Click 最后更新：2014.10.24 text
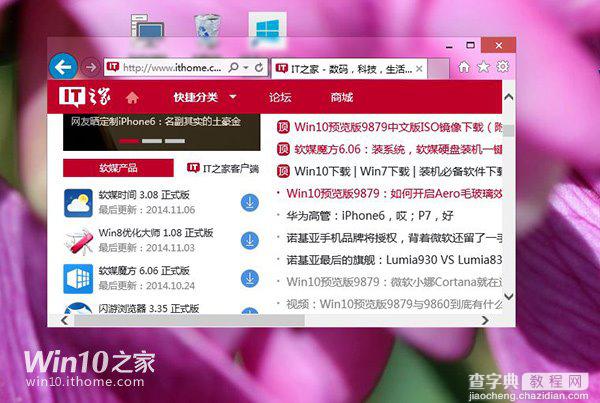Image resolution: width=600 pixels, height=403 pixels. (147, 286)
